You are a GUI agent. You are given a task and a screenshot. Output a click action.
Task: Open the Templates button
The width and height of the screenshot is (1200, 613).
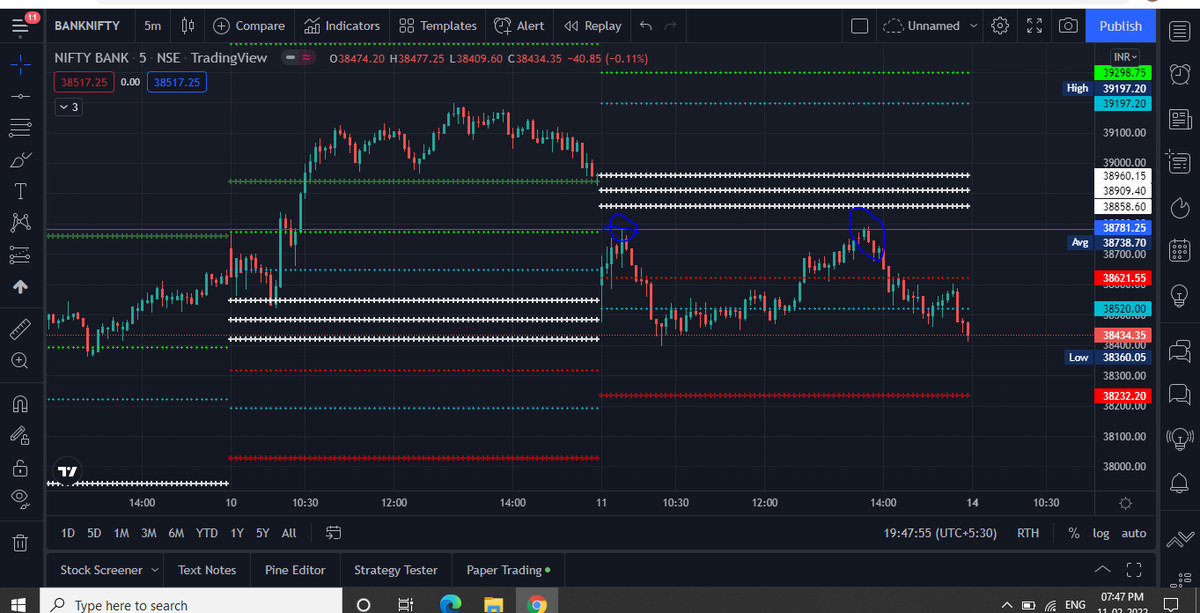point(437,26)
